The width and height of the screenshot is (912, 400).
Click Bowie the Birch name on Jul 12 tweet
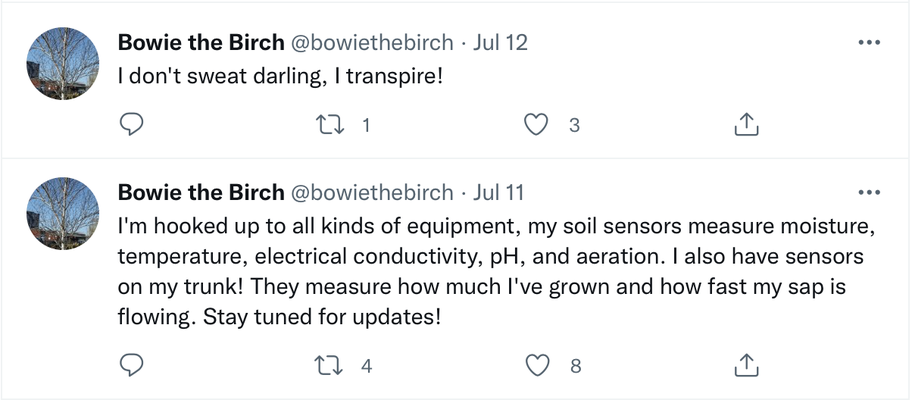click(201, 43)
